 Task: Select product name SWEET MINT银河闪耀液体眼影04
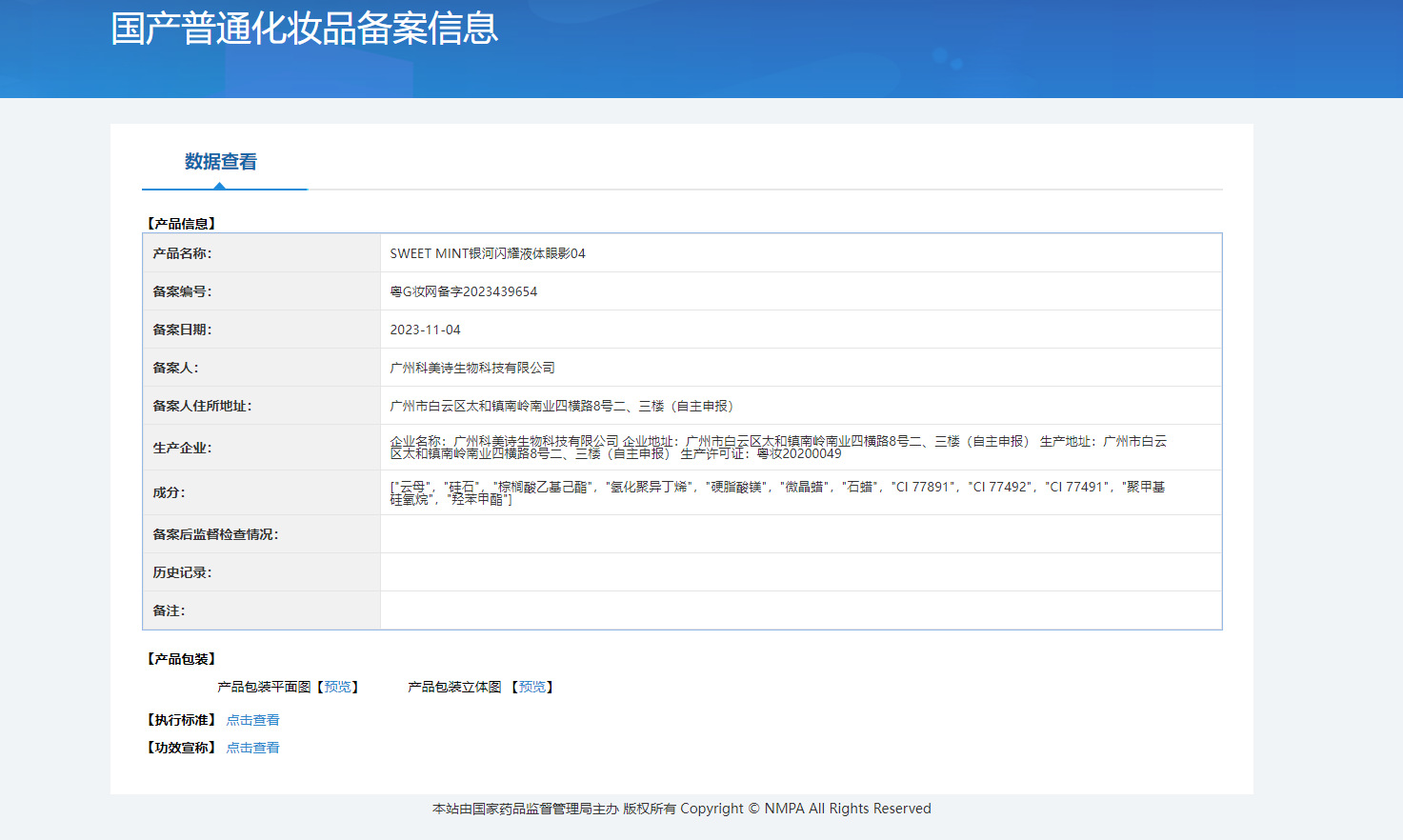tap(488, 253)
